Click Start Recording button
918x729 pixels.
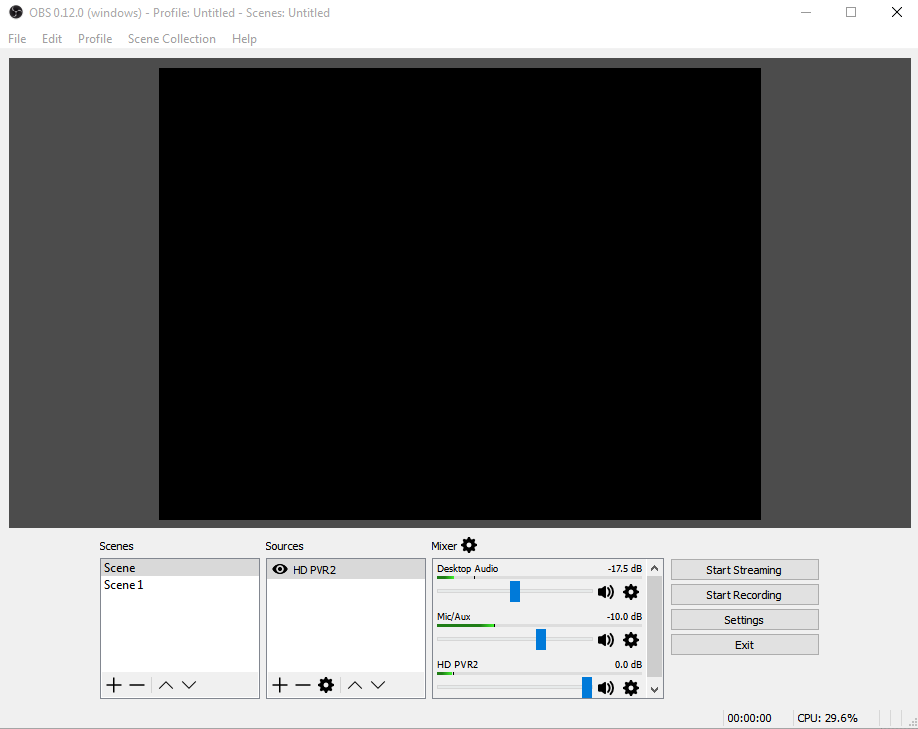[x=744, y=595]
